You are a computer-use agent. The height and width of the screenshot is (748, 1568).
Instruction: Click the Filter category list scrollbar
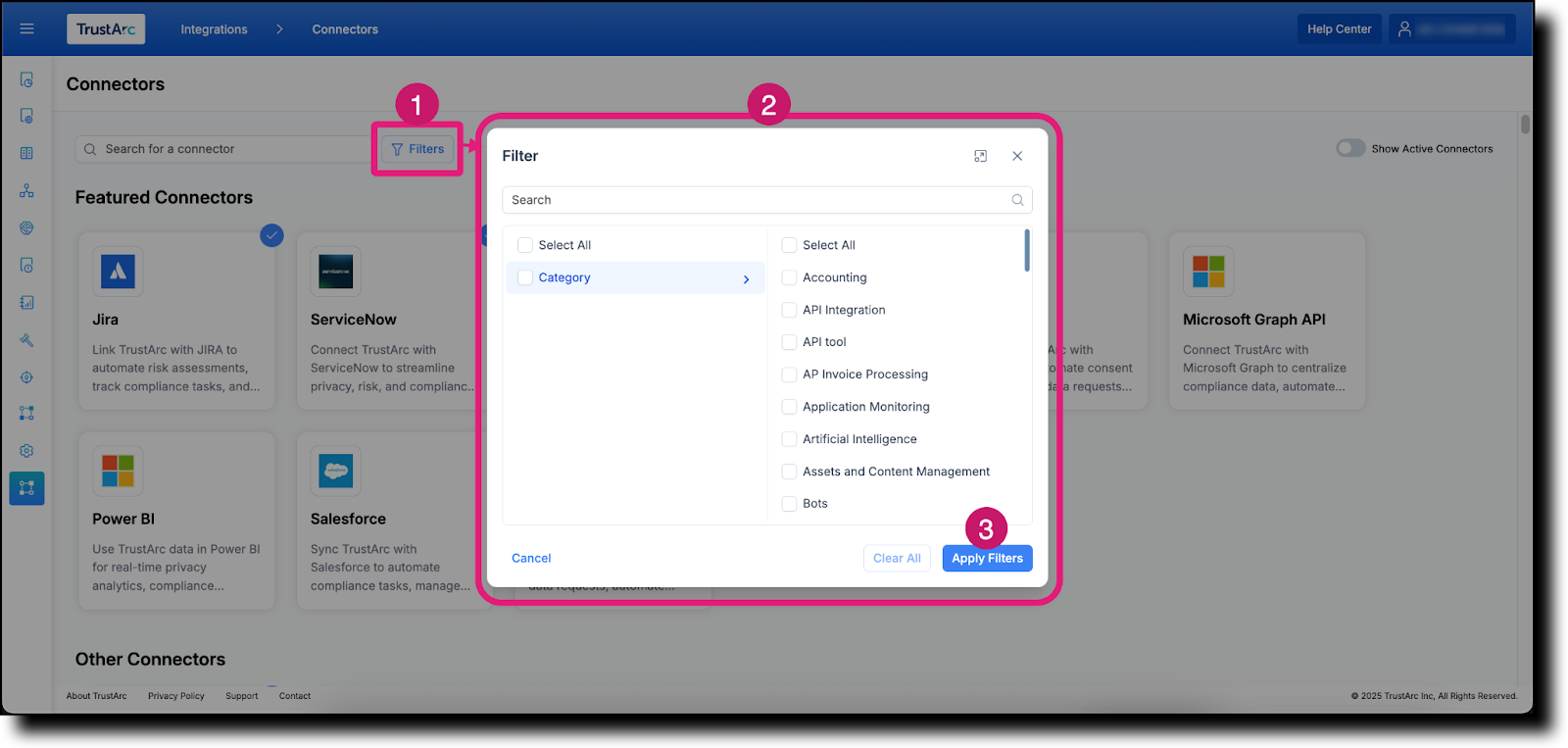pyautogui.click(x=1027, y=250)
